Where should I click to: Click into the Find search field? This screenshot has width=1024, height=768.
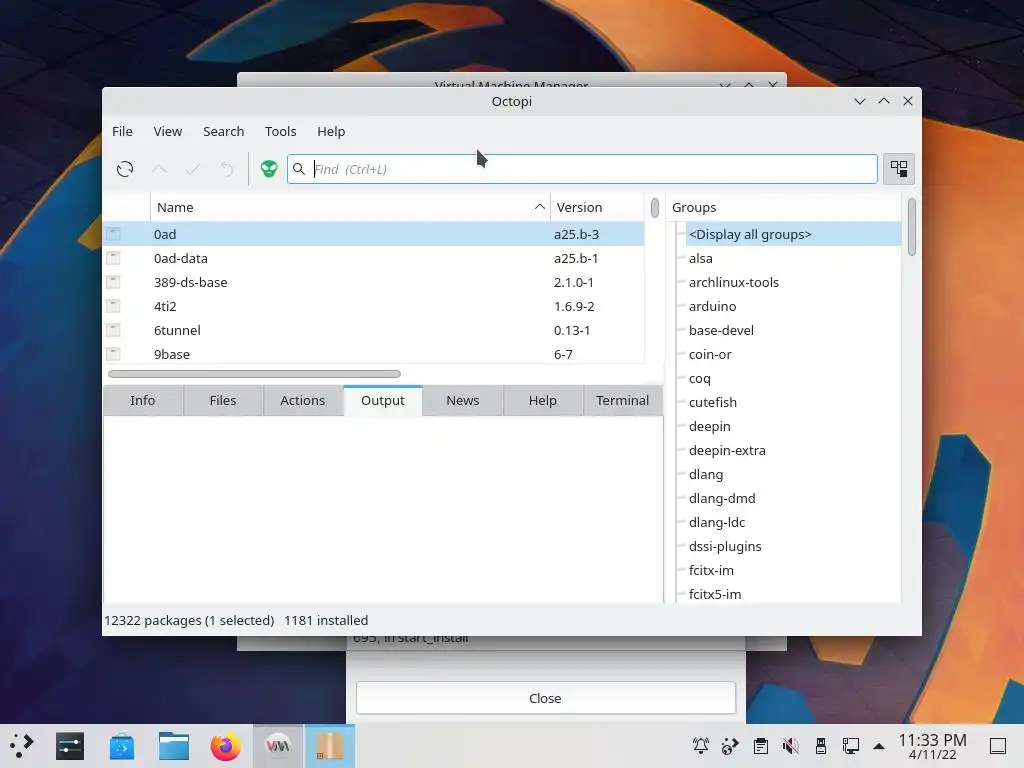[582, 169]
